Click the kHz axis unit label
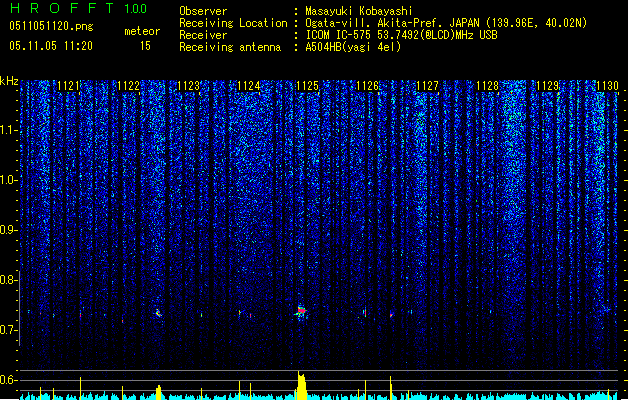Viewport: 629px width, 400px height. [9, 81]
